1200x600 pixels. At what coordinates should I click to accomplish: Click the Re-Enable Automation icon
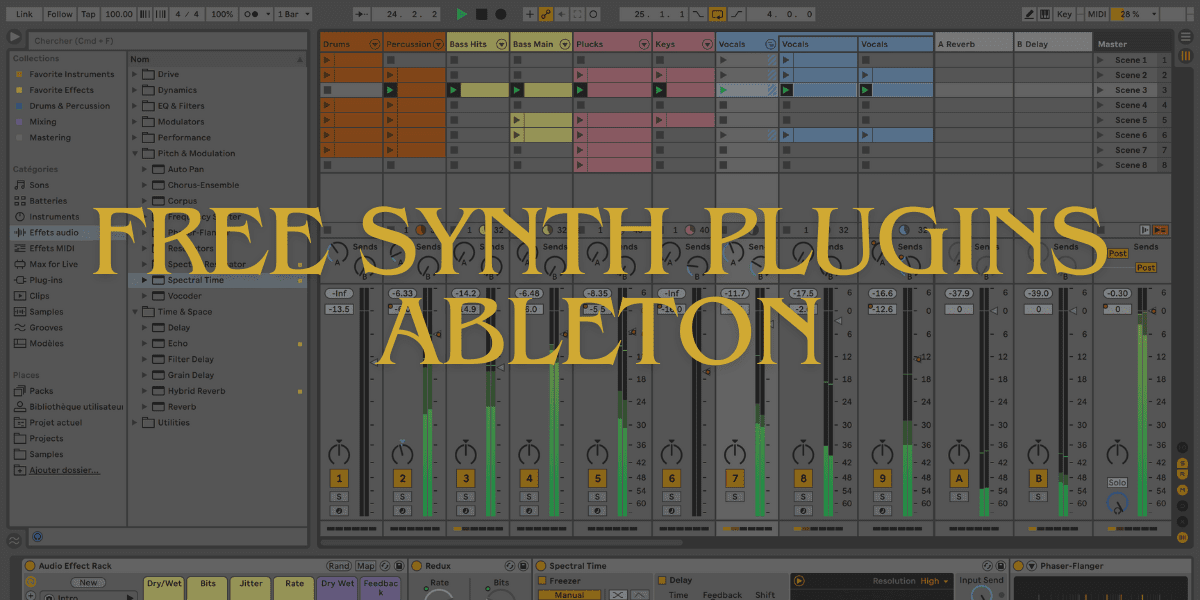point(562,15)
